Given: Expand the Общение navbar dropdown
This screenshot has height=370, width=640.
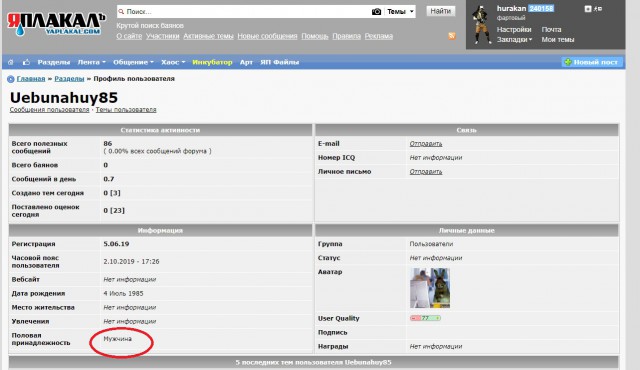Looking at the screenshot, I should pyautogui.click(x=133, y=62).
